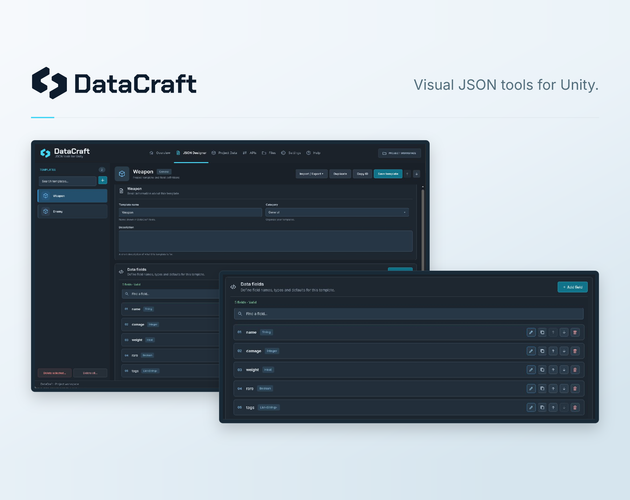Move the rare field up
630x500 pixels.
coord(553,388)
